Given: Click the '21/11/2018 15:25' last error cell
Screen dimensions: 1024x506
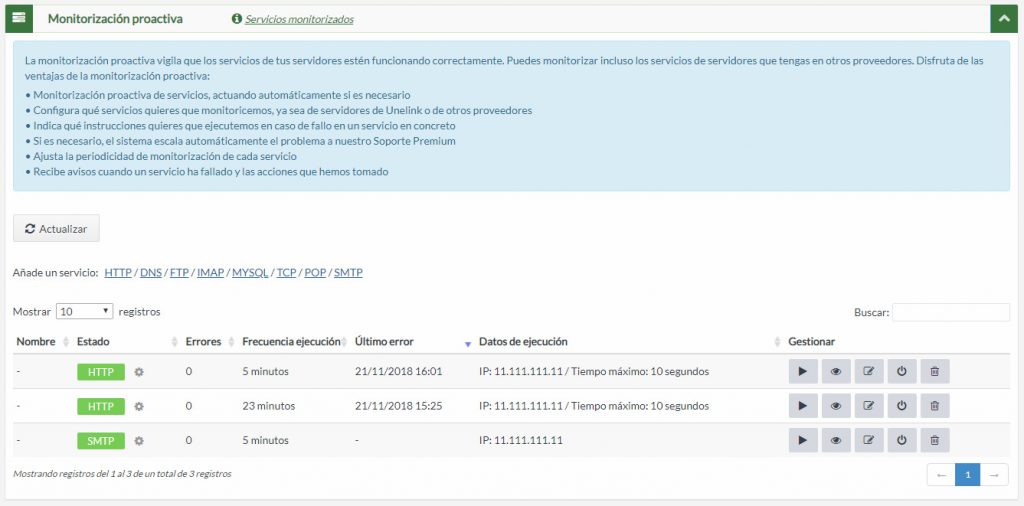Looking at the screenshot, I should click(398, 406).
